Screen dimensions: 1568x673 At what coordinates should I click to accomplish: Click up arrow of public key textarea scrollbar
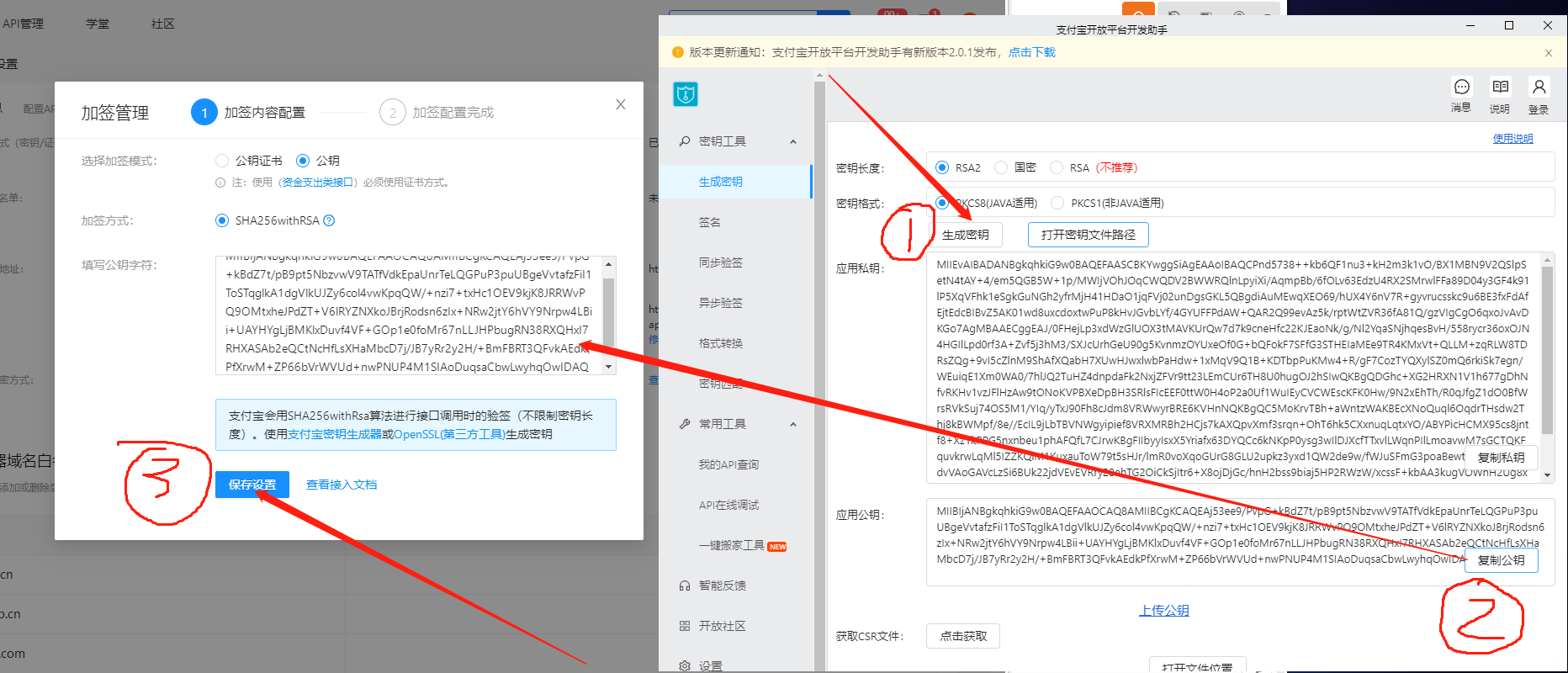pyautogui.click(x=608, y=264)
